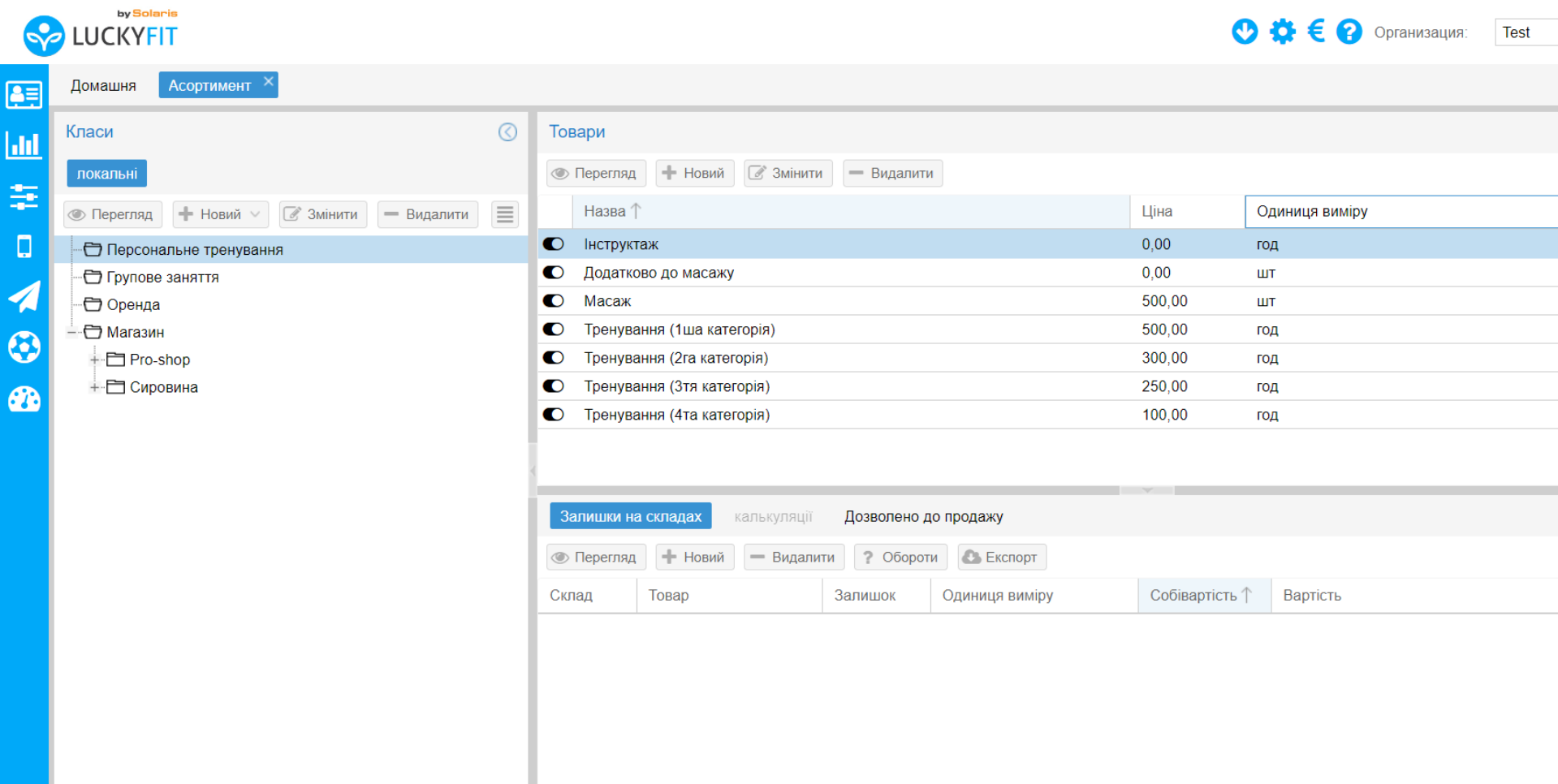Click the euro currency icon
Viewport: 1558px width, 784px height.
tap(1317, 32)
